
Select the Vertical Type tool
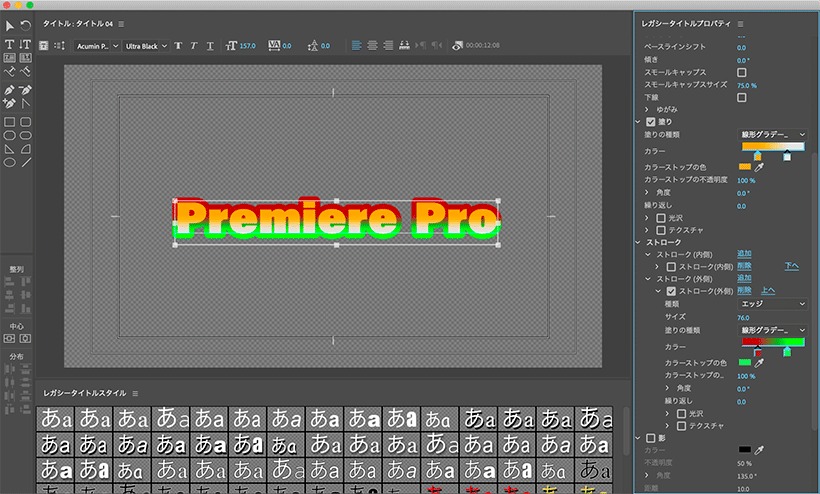pyautogui.click(x=26, y=44)
